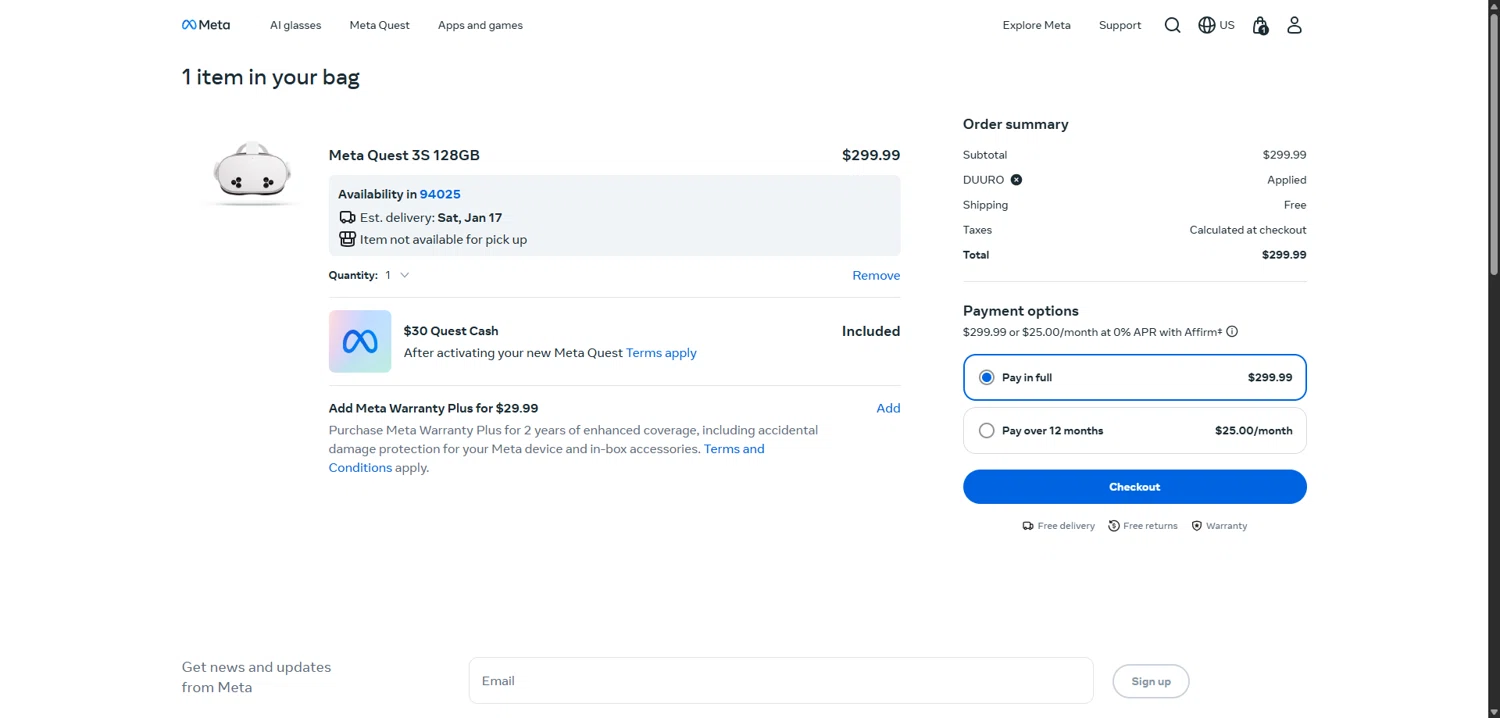Remove the DUURO promo code
The width and height of the screenshot is (1500, 718).
[1016, 180]
